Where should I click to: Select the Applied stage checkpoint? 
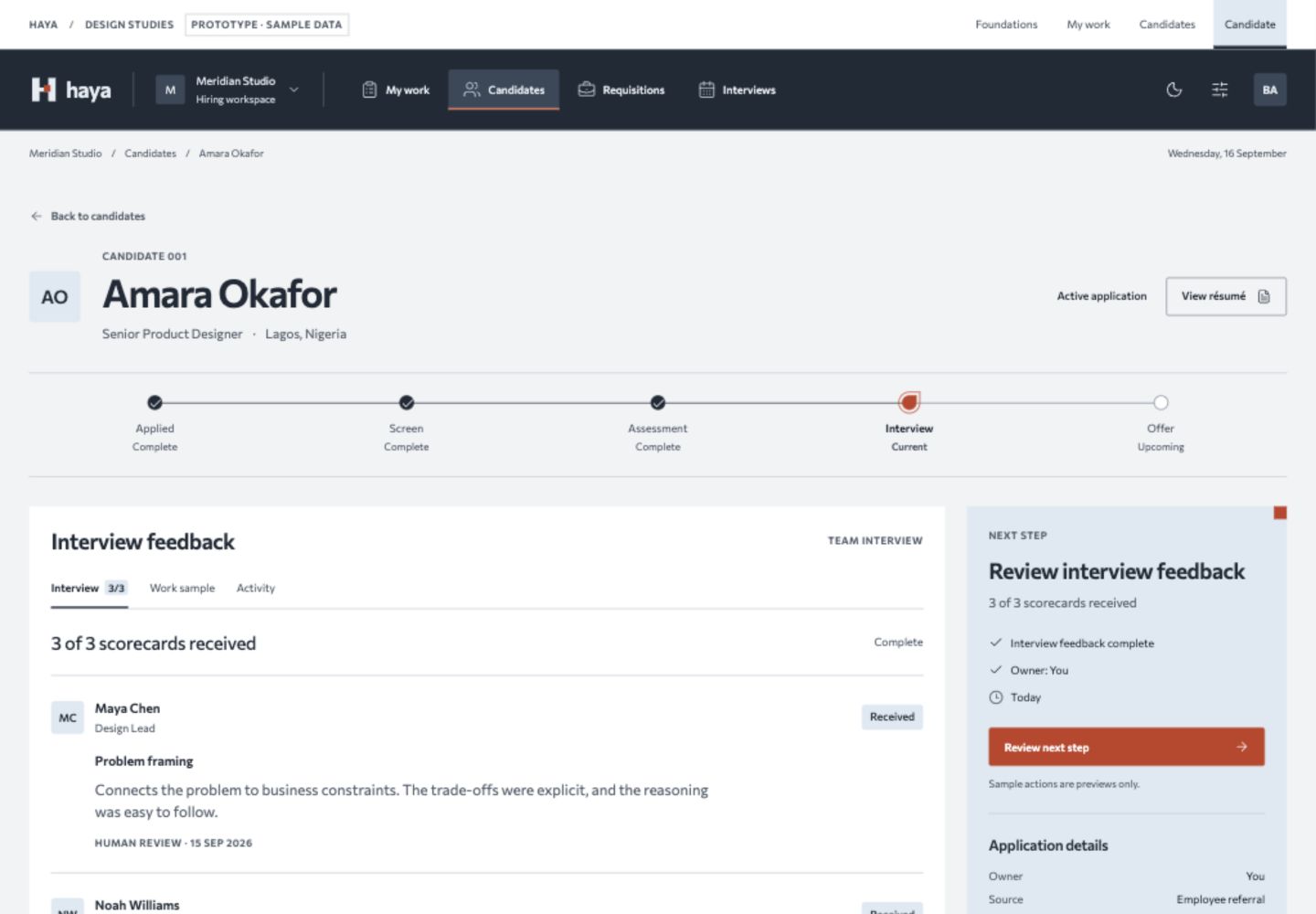point(154,402)
